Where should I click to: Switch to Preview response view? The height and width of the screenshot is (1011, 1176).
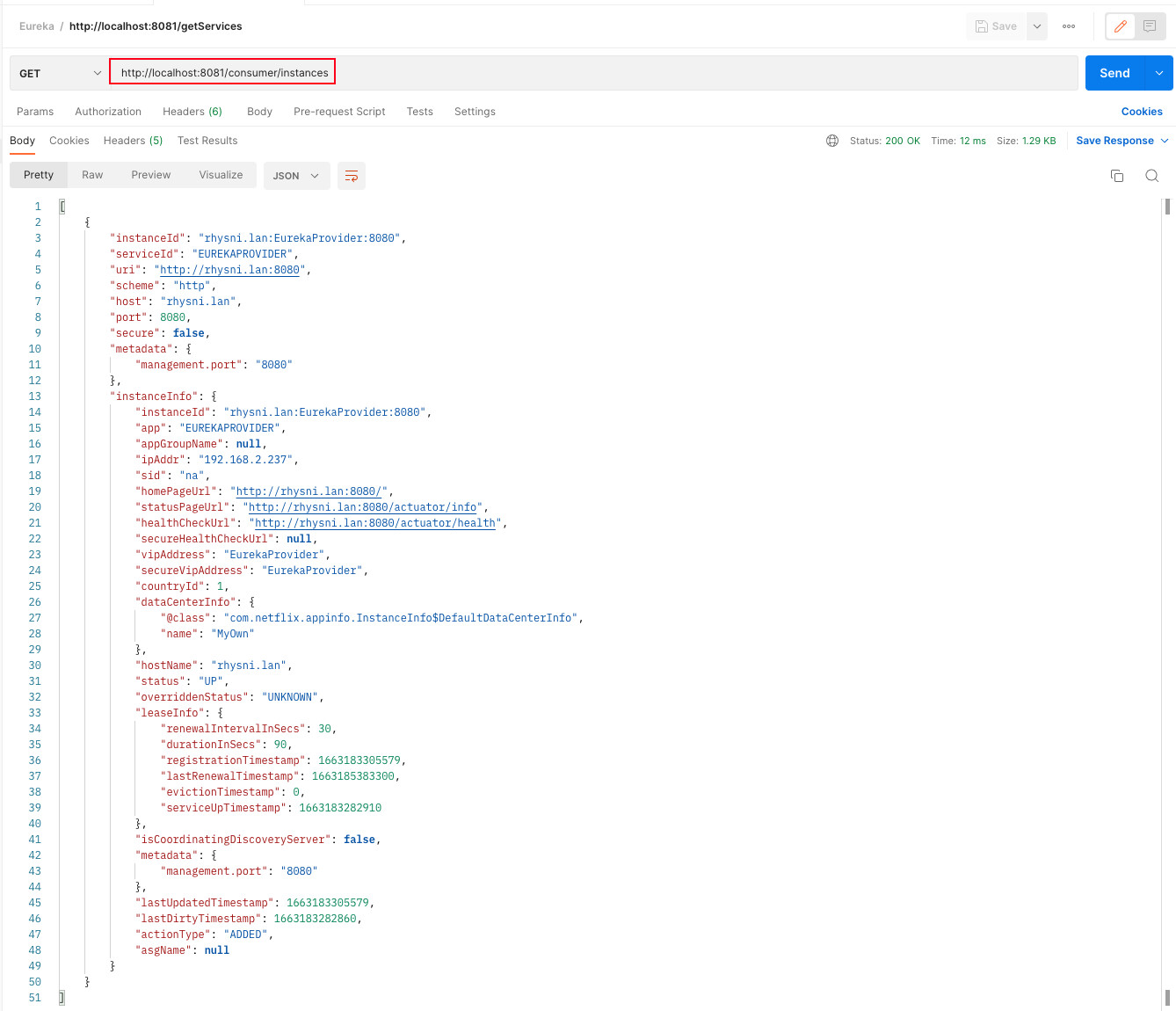pos(151,175)
